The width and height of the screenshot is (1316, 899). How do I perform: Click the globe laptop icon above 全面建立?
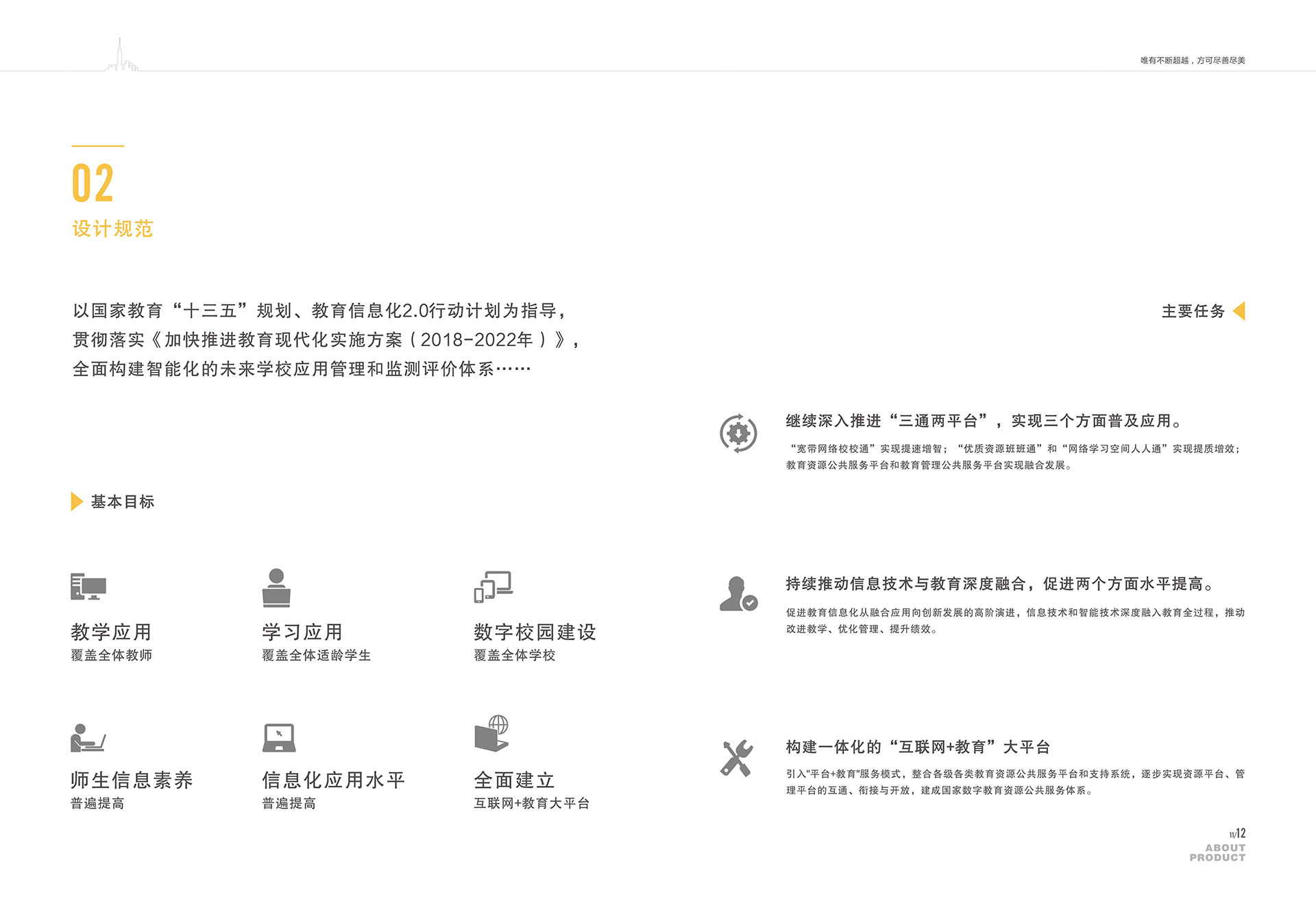[x=492, y=733]
